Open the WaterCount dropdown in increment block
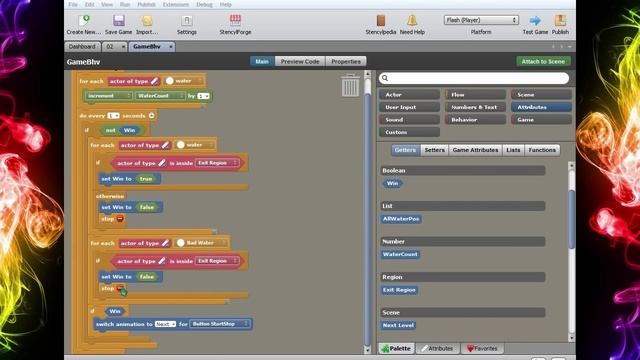This screenshot has height=360, width=640. (160, 96)
